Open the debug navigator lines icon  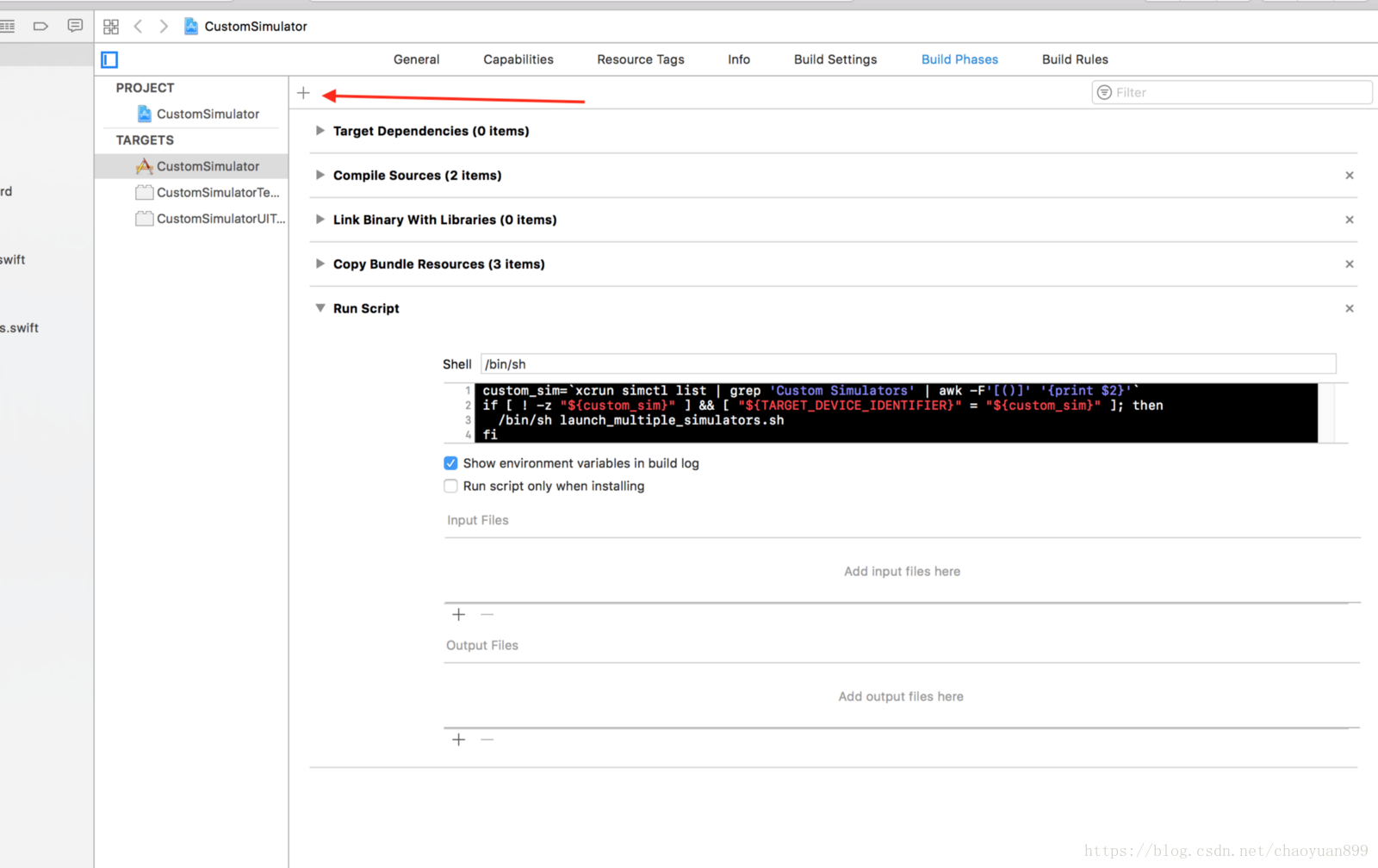[x=8, y=26]
